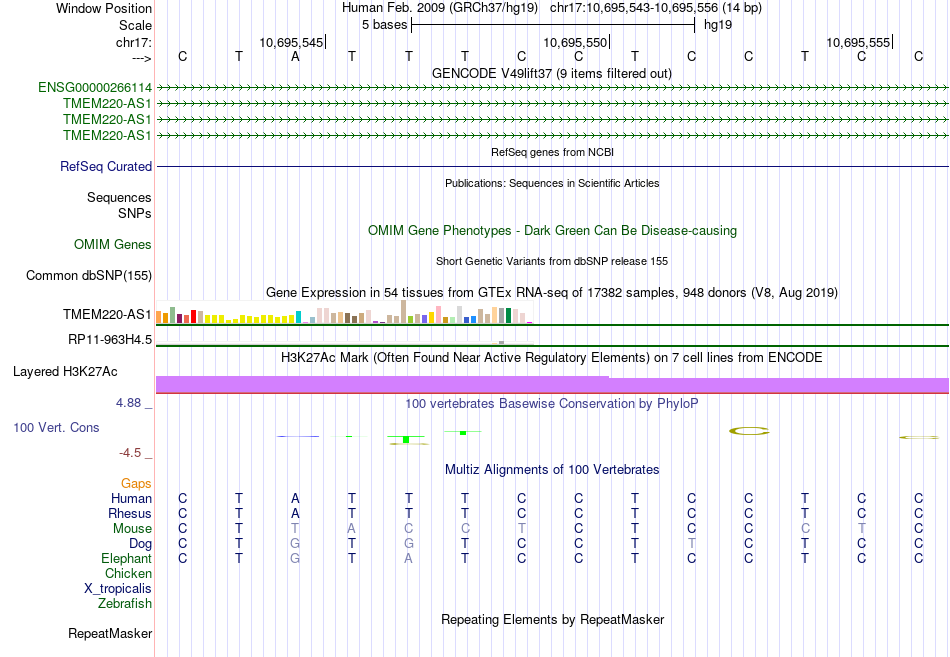Open H3K27Ac Mark ENCODE track title
This screenshot has height=657, width=950.
552,358
